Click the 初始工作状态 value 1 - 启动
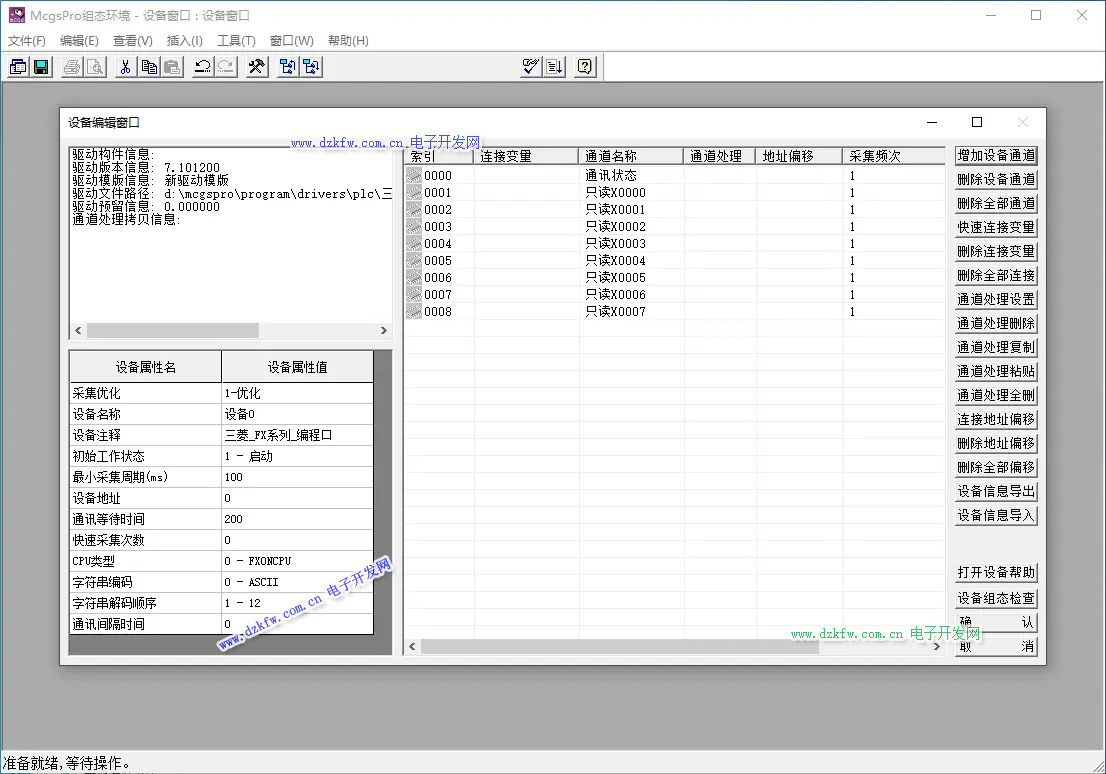Screen dimensions: 1106x774 [x=297, y=456]
